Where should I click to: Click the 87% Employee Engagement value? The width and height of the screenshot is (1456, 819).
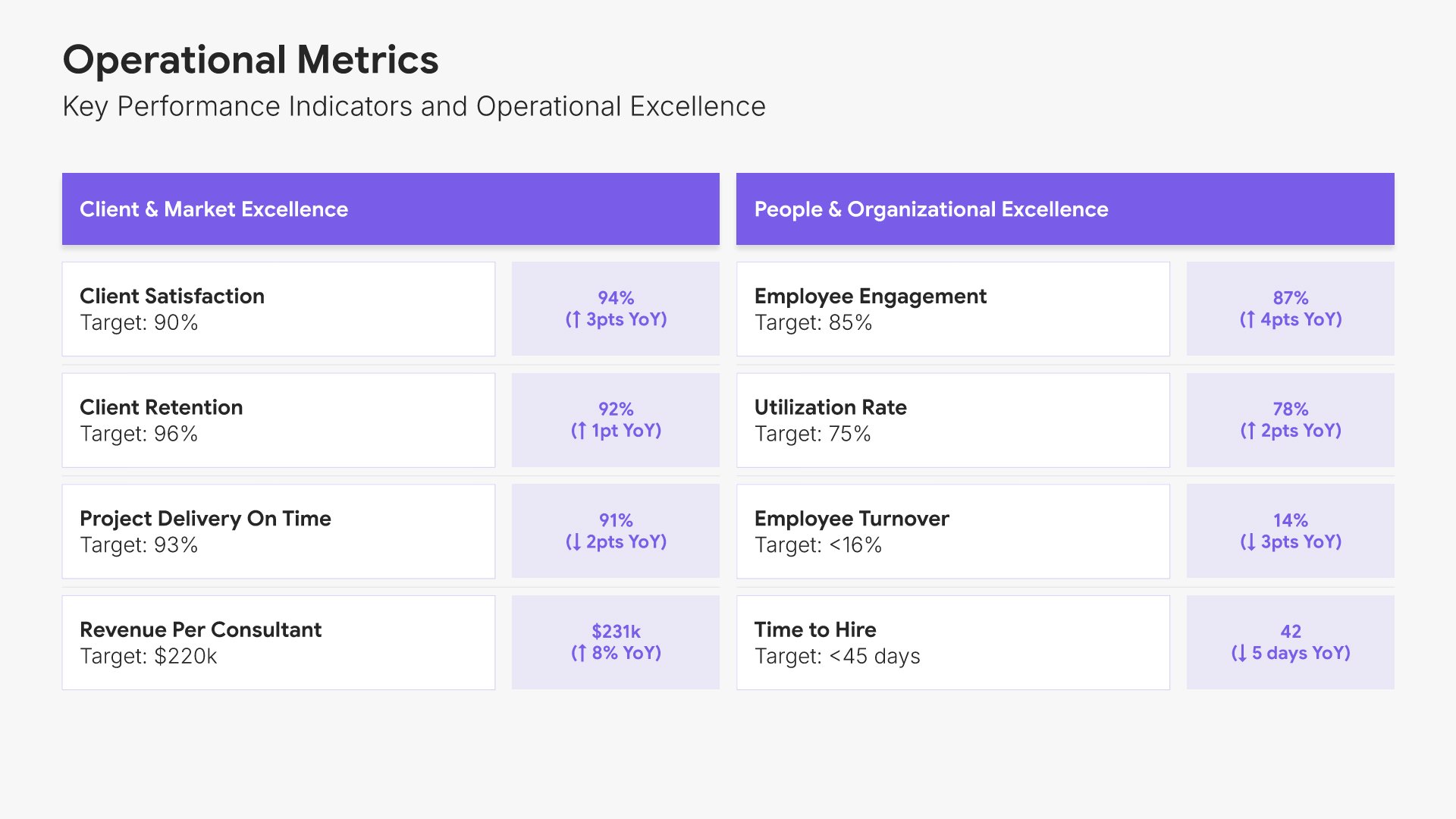pos(1291,309)
